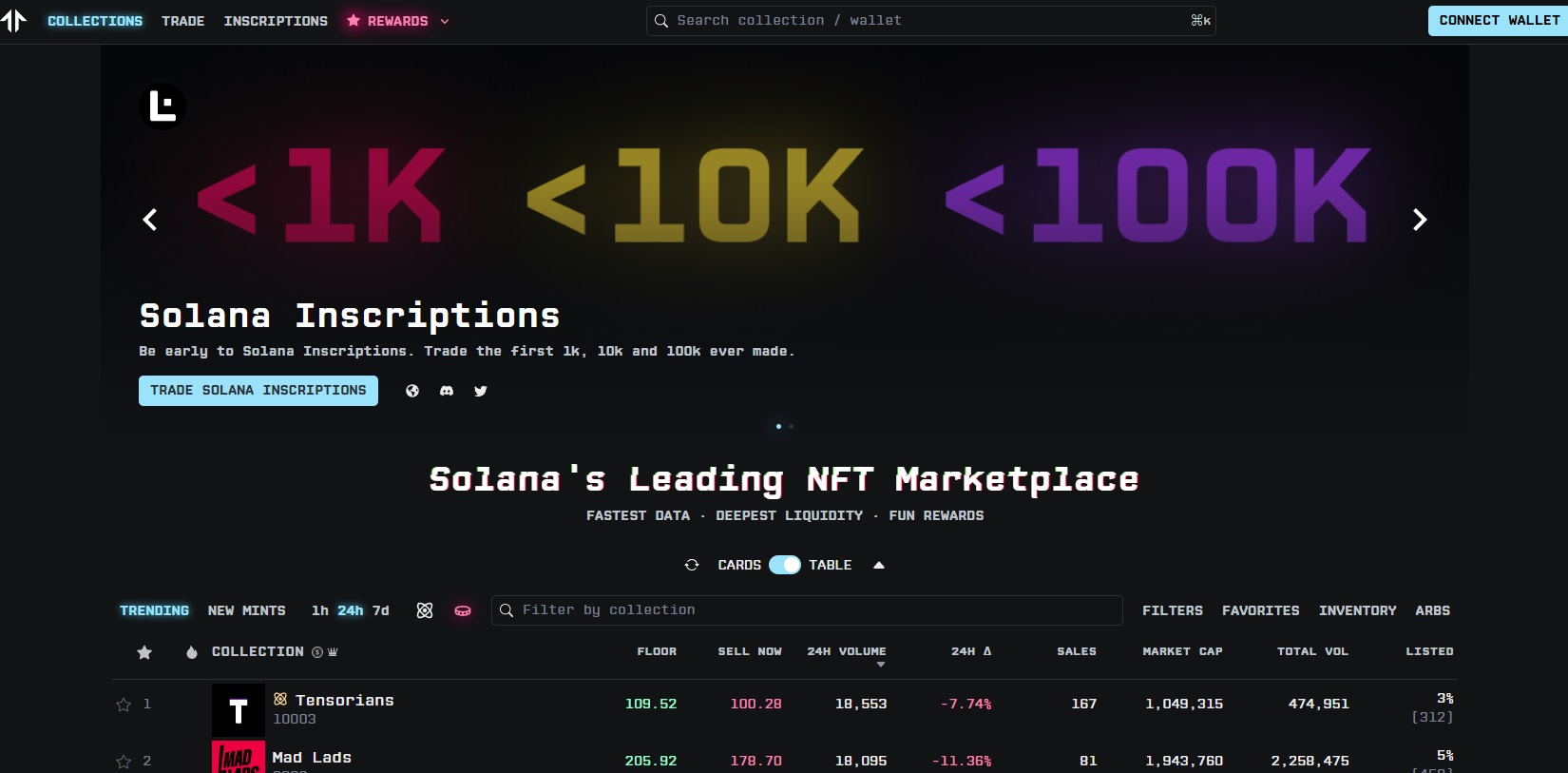Toggle the pink coin filter icon
1568x773 pixels.
click(x=463, y=610)
